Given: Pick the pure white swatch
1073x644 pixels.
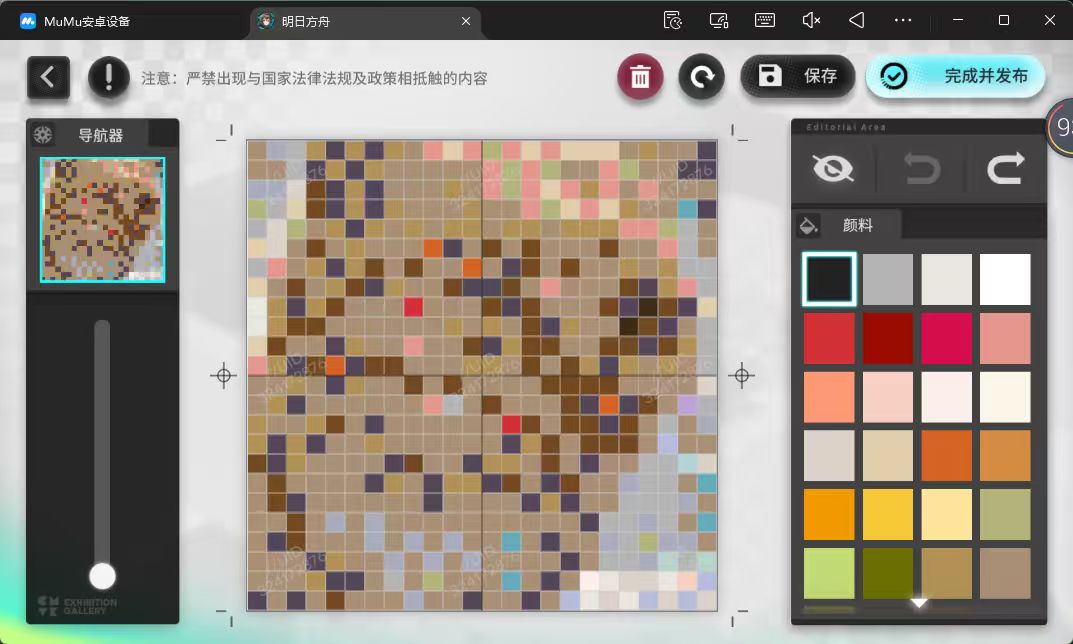Looking at the screenshot, I should [1005, 279].
